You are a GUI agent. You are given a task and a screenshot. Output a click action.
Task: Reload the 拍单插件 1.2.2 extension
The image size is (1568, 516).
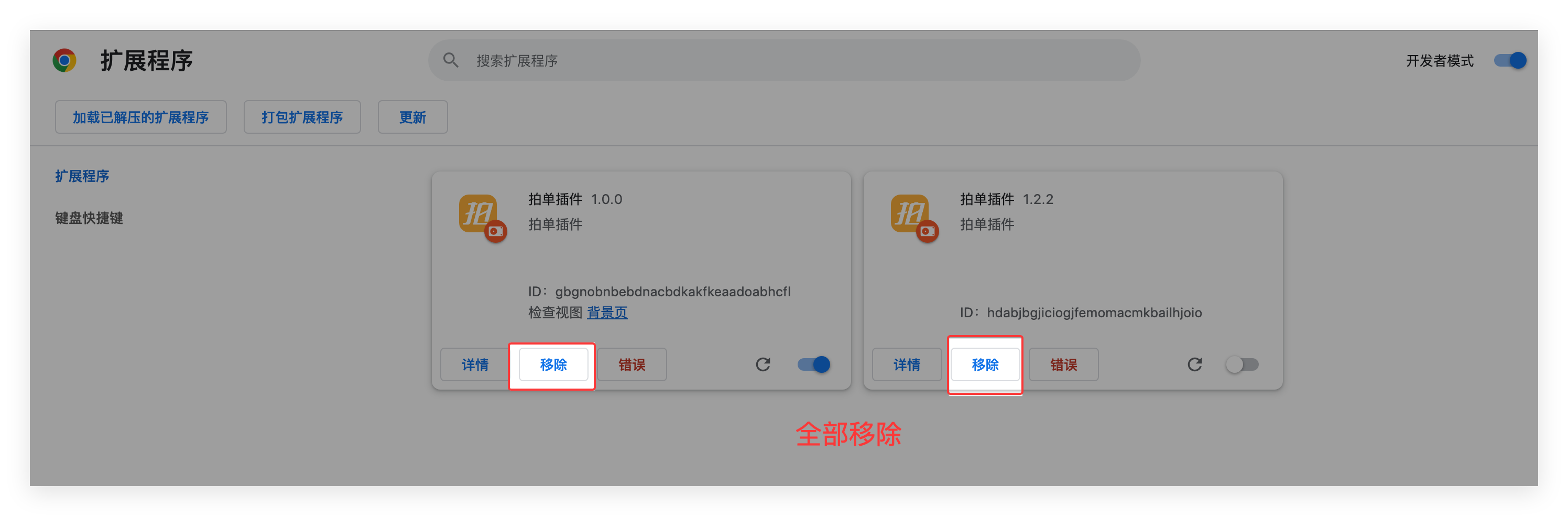[1194, 364]
